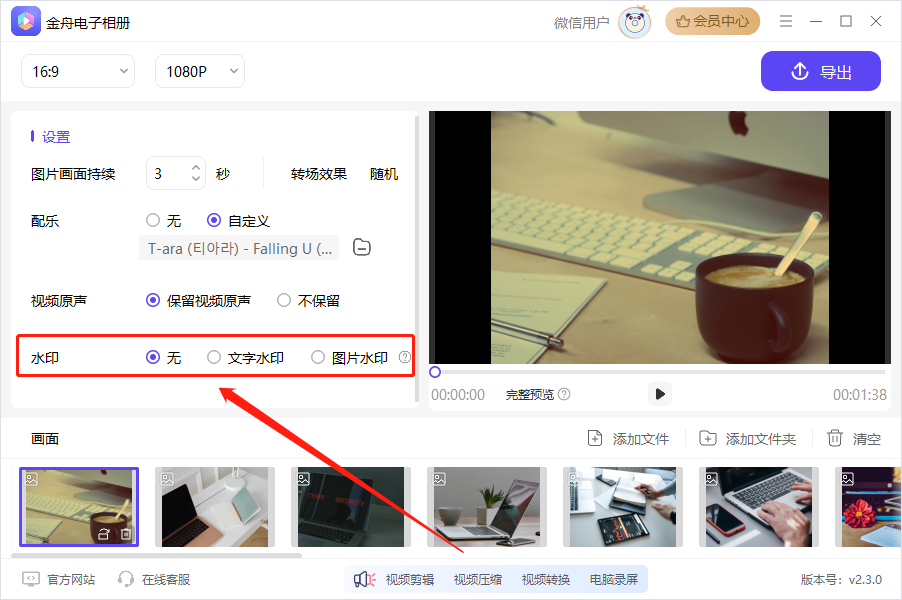Select the laptop with plant thumbnail
Viewport: 902px width, 600px height.
click(487, 507)
